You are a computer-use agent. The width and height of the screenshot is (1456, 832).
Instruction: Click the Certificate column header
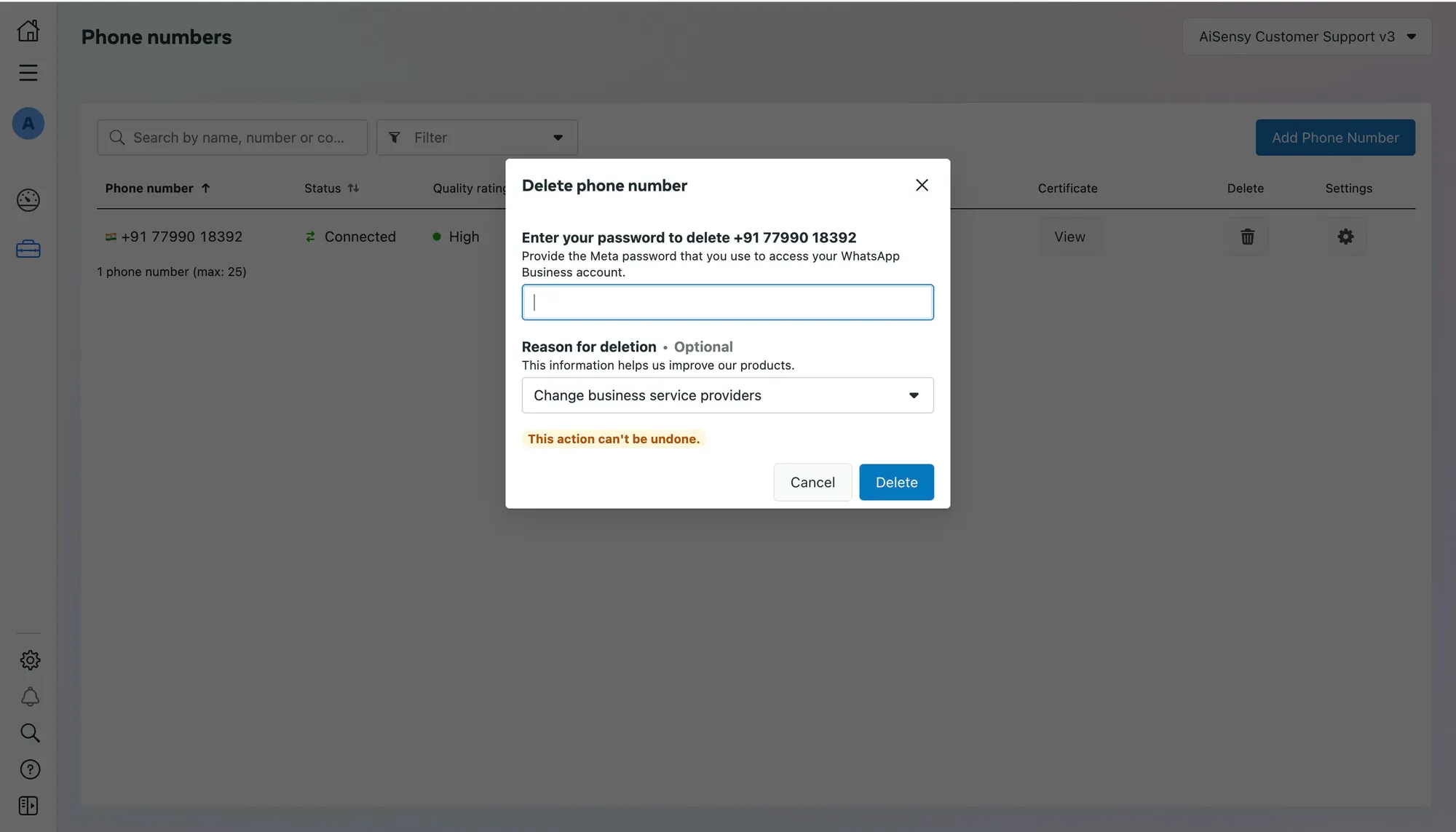click(x=1067, y=188)
